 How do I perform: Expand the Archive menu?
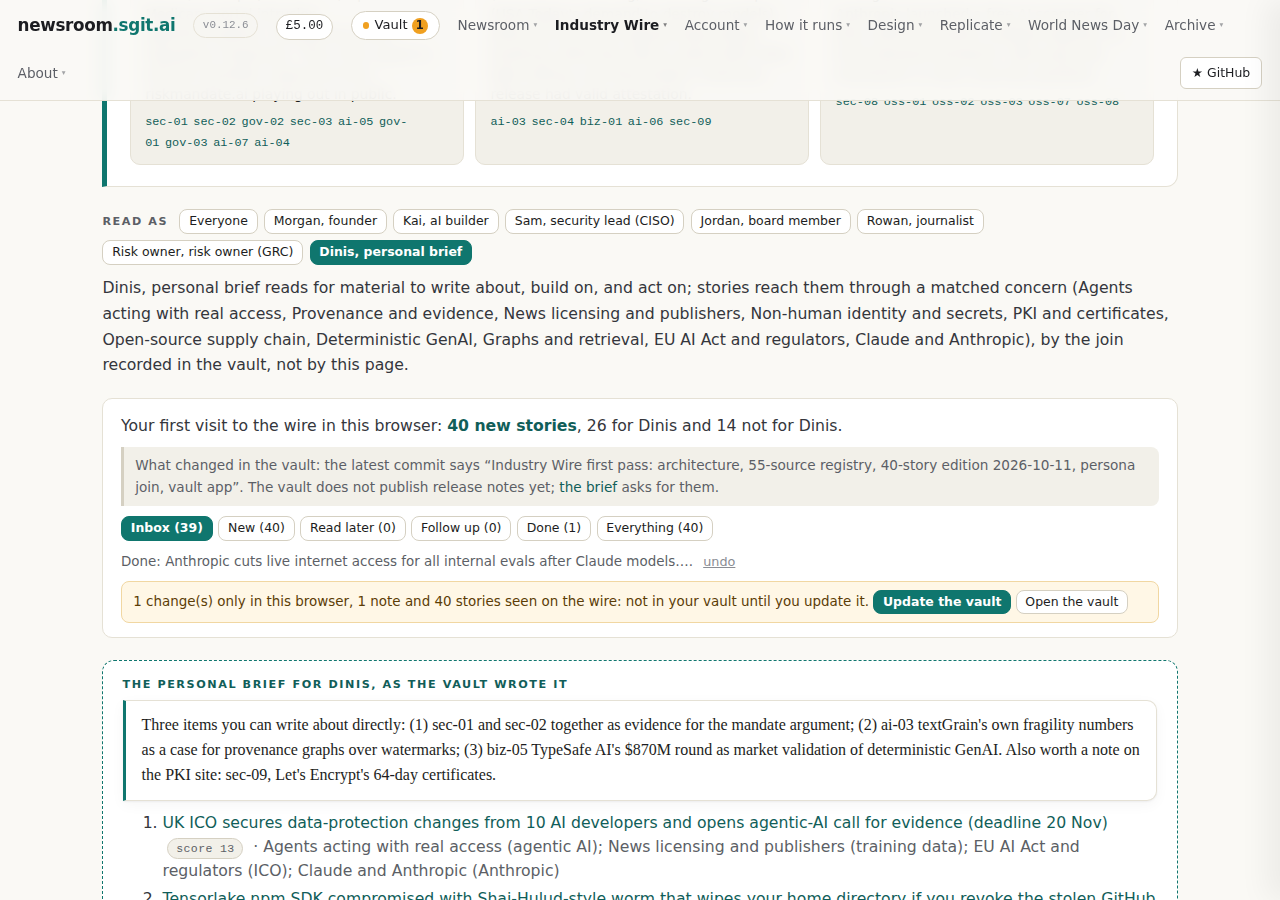point(1194,25)
